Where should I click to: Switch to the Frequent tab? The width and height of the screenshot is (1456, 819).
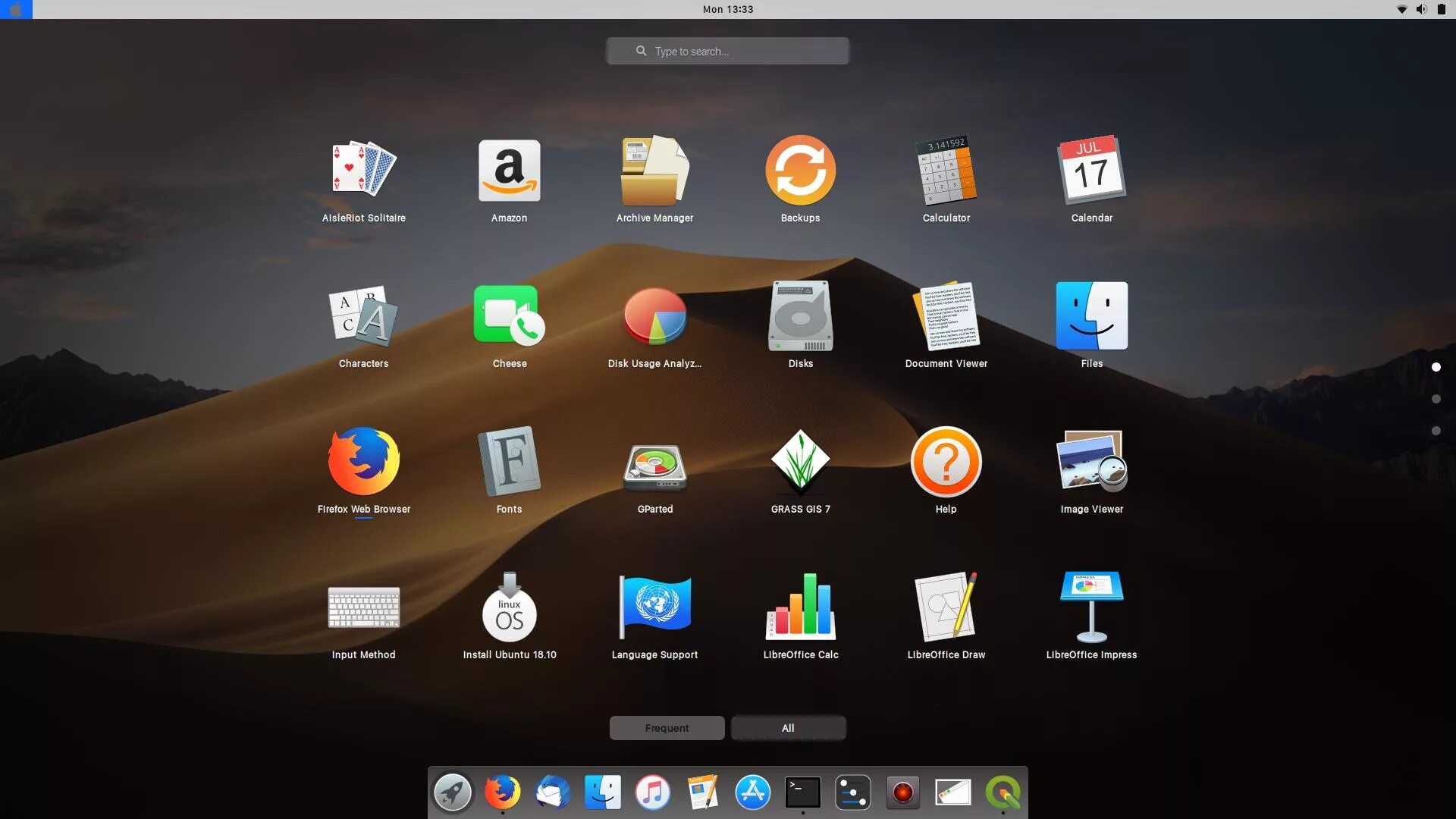(667, 728)
